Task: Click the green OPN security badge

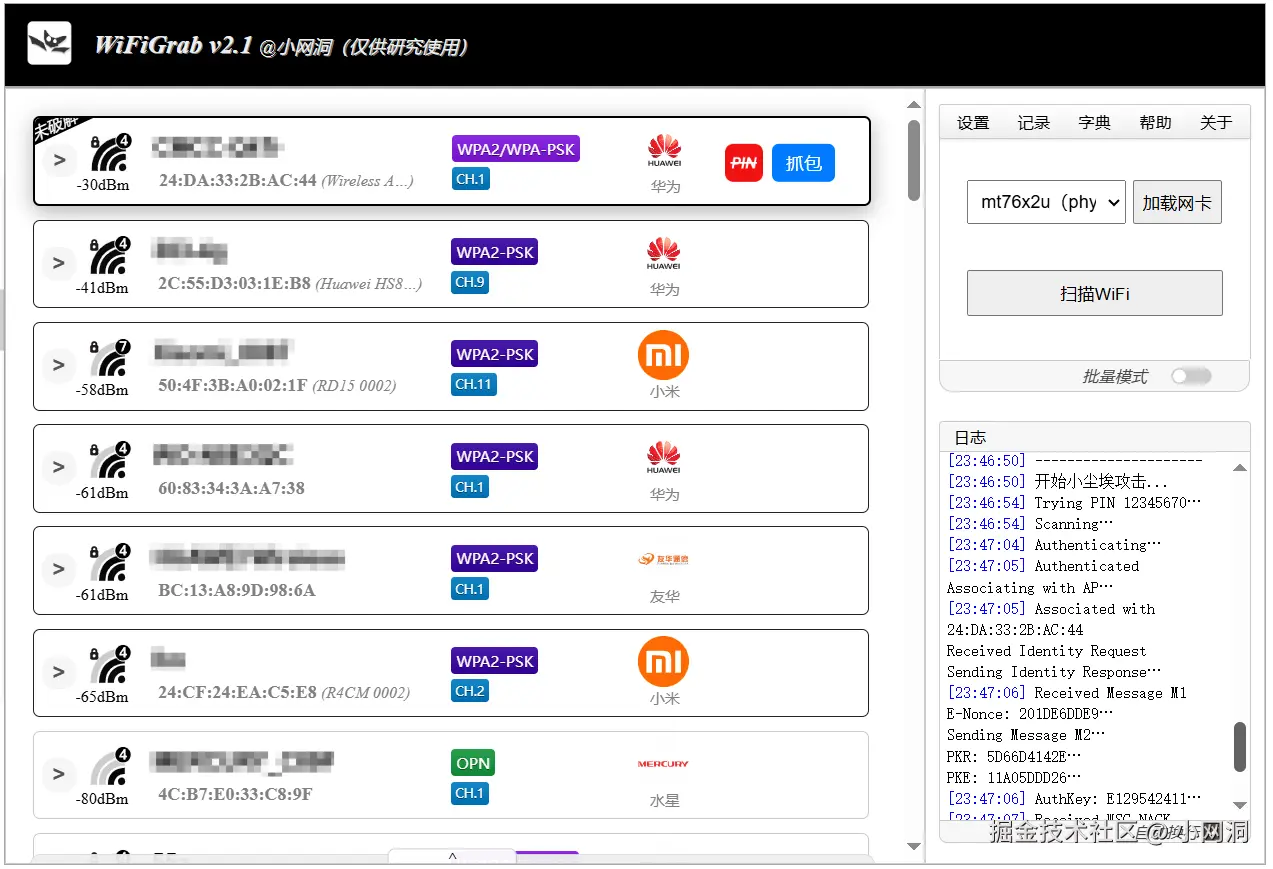Action: (x=473, y=763)
